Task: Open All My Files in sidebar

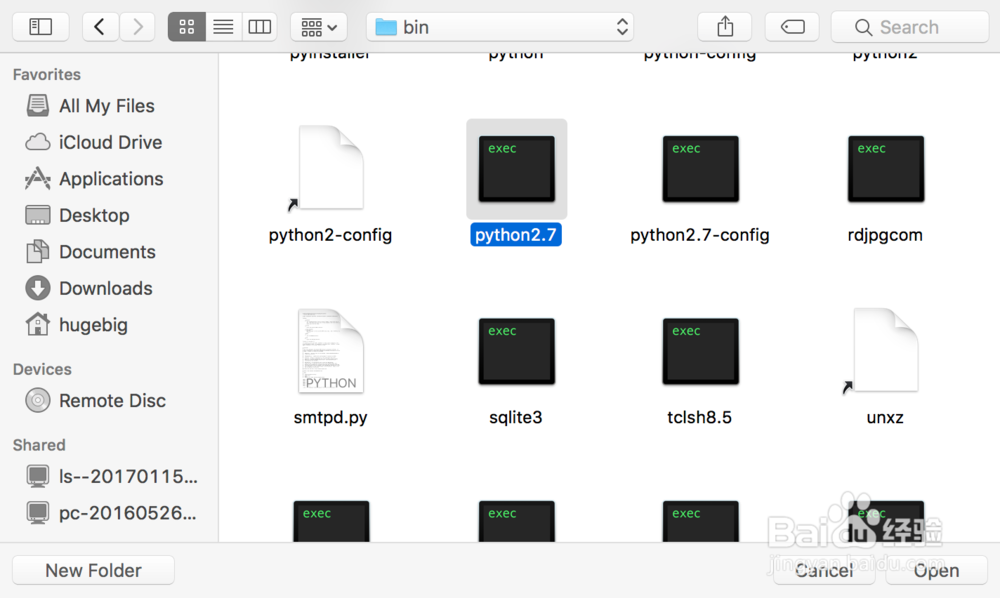Action: pyautogui.click(x=107, y=106)
